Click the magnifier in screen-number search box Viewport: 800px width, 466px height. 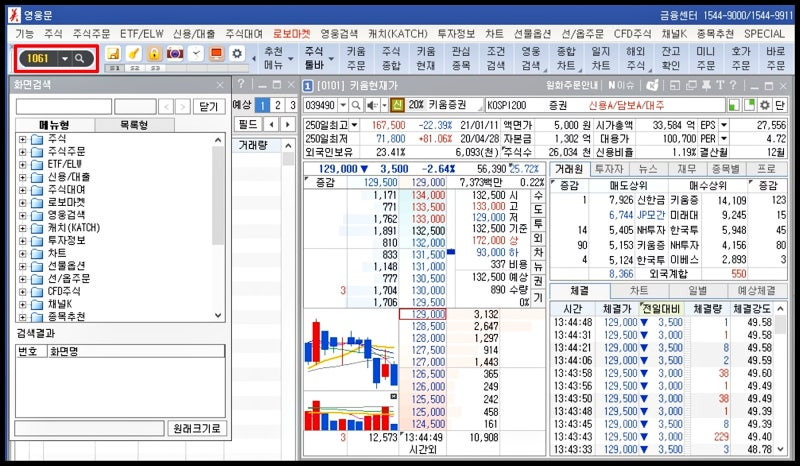pyautogui.click(x=80, y=59)
